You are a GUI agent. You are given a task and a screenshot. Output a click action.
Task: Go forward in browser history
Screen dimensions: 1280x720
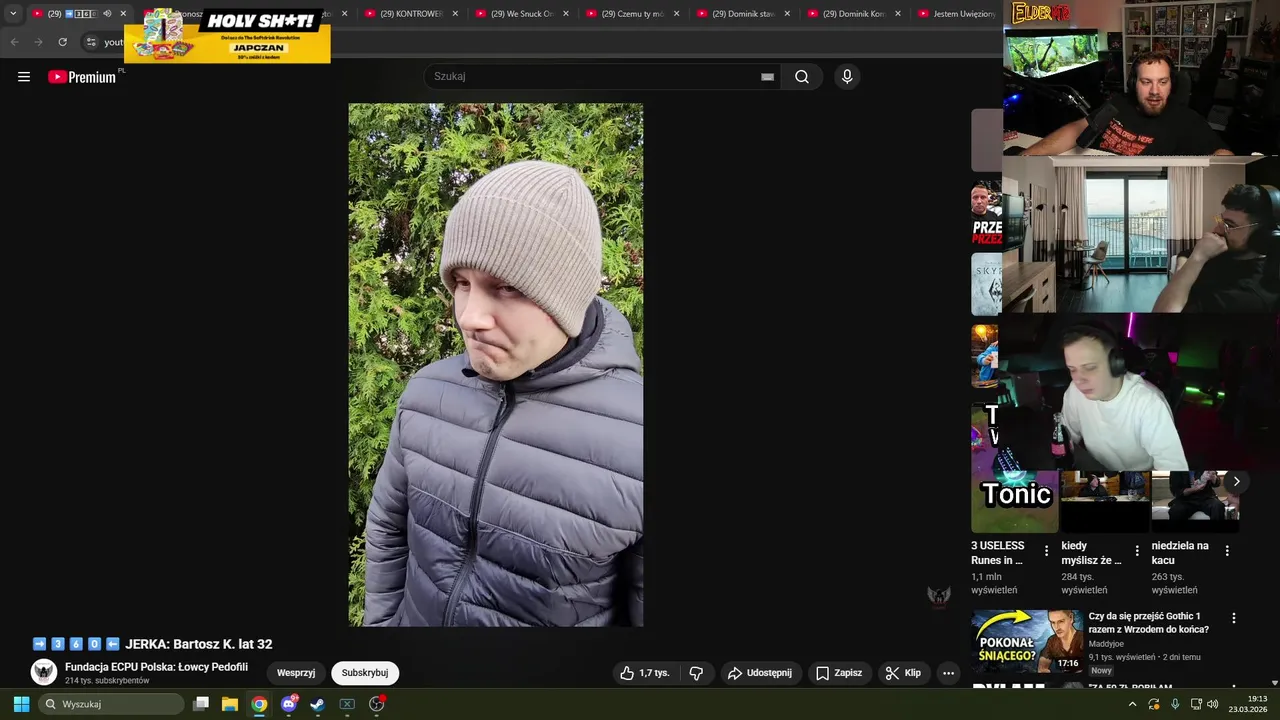coord(38,42)
